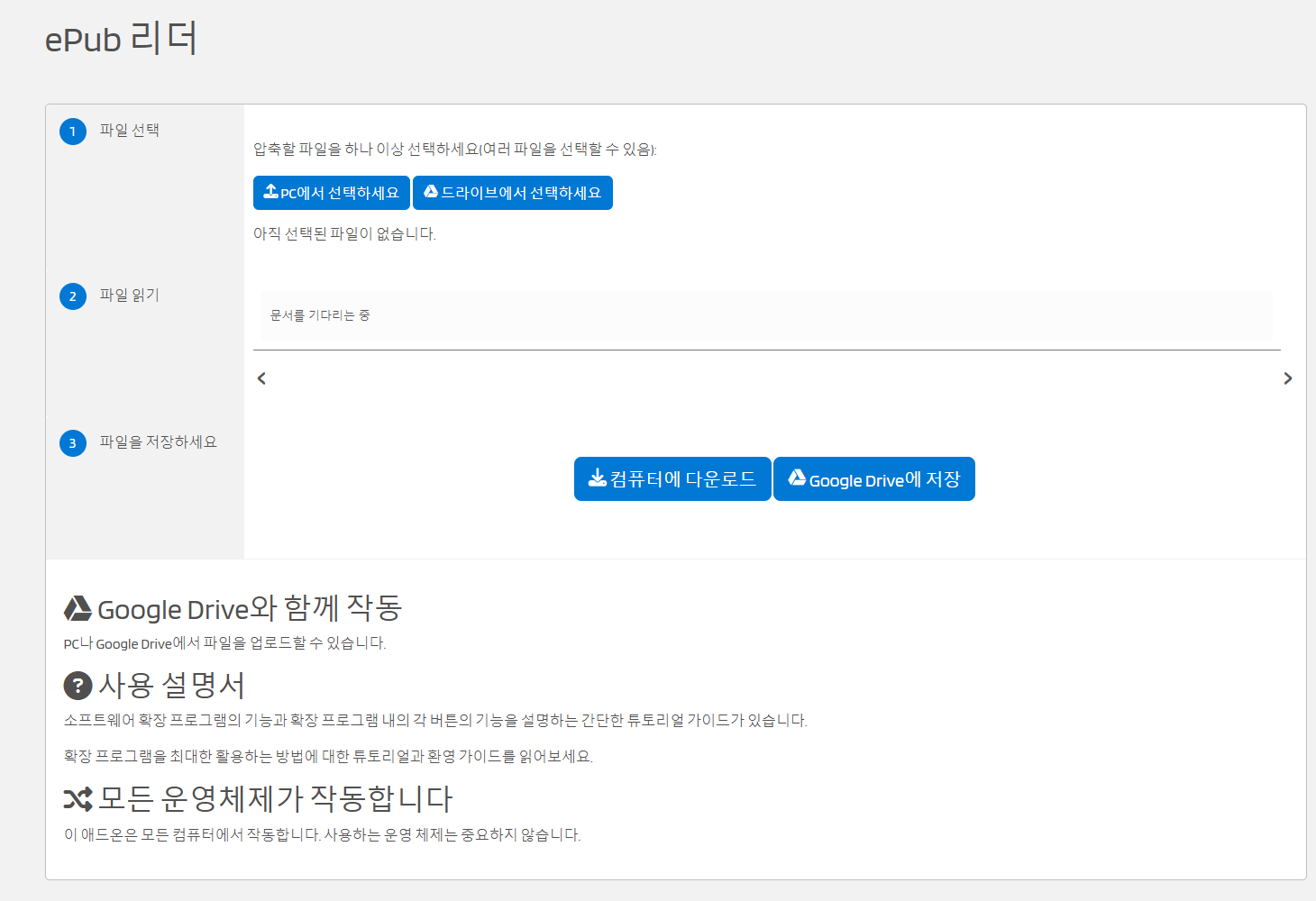Image resolution: width=1316 pixels, height=901 pixels.
Task: Click the '사용 설명서' heading
Action: coord(172,686)
